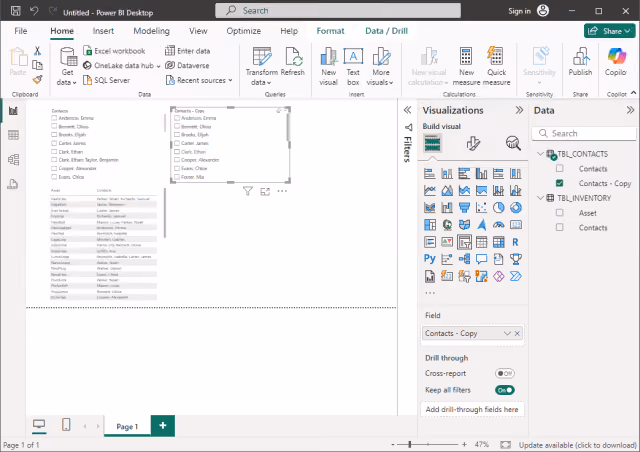Select the Q&A speech bubble visual

(481, 259)
